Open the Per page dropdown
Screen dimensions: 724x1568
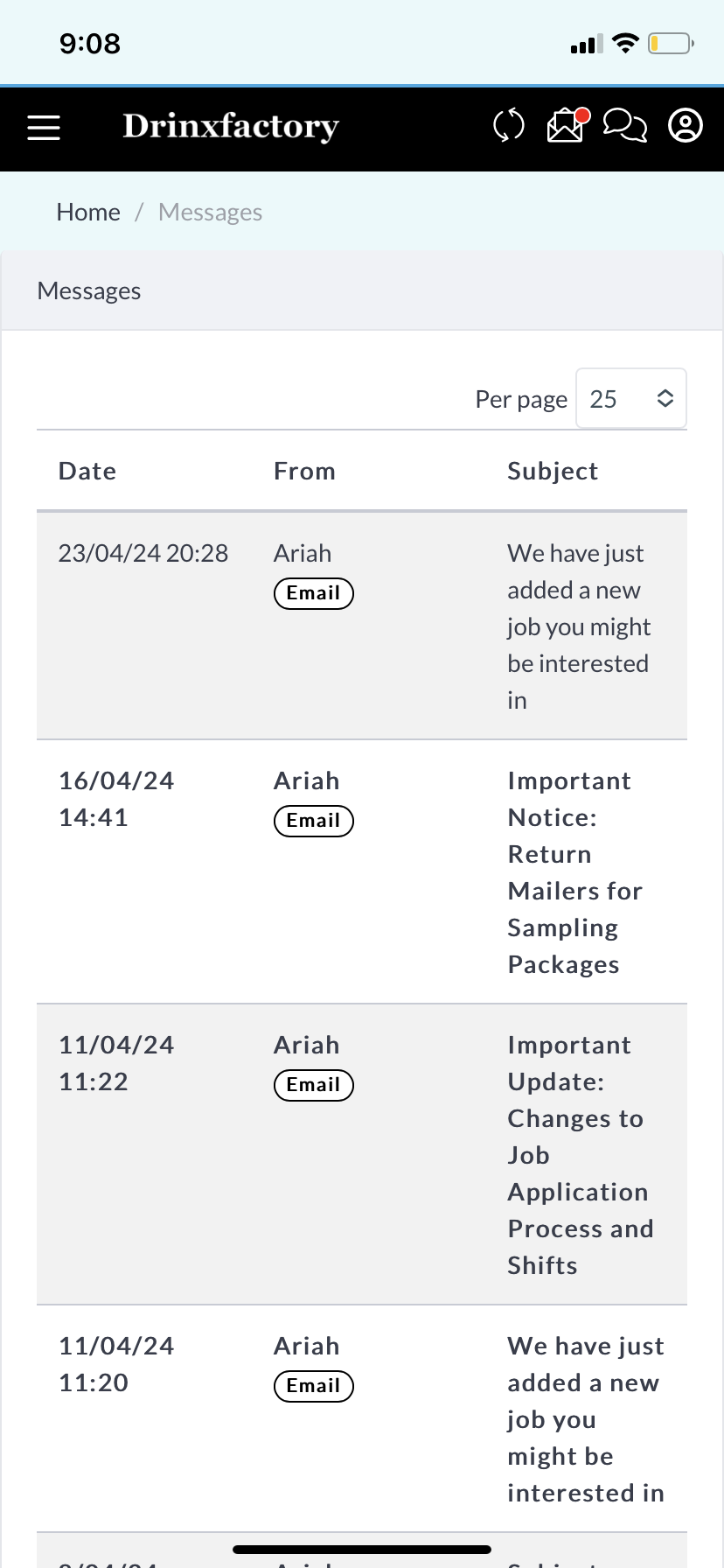click(x=630, y=399)
